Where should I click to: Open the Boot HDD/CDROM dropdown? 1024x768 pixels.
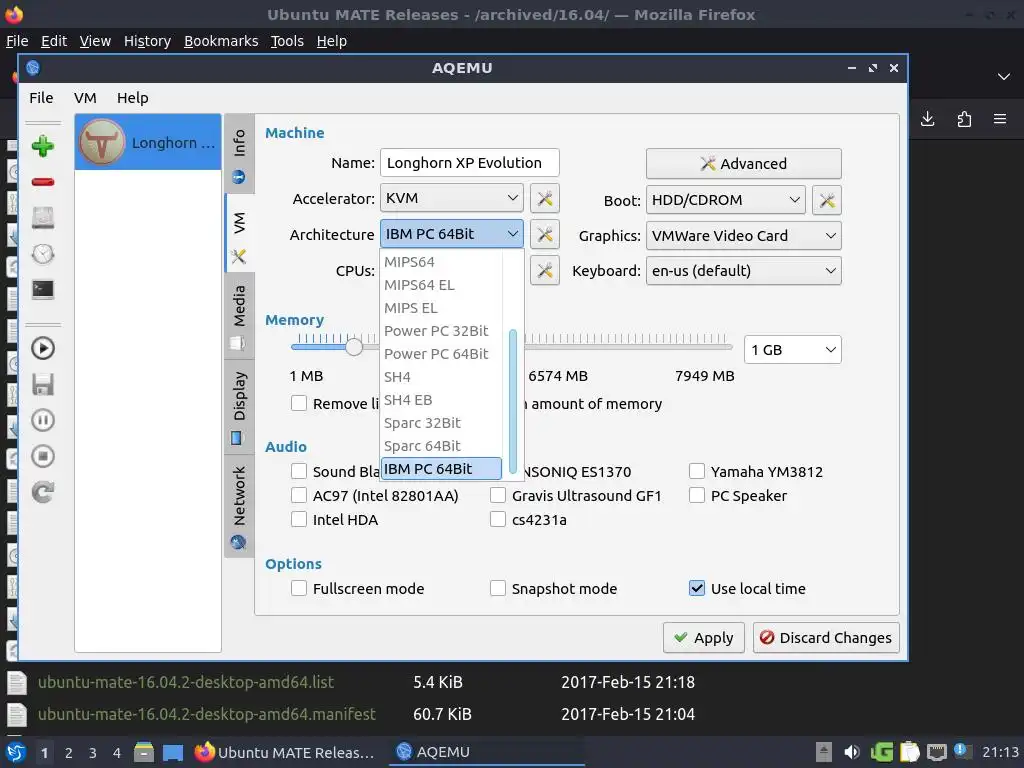point(726,200)
